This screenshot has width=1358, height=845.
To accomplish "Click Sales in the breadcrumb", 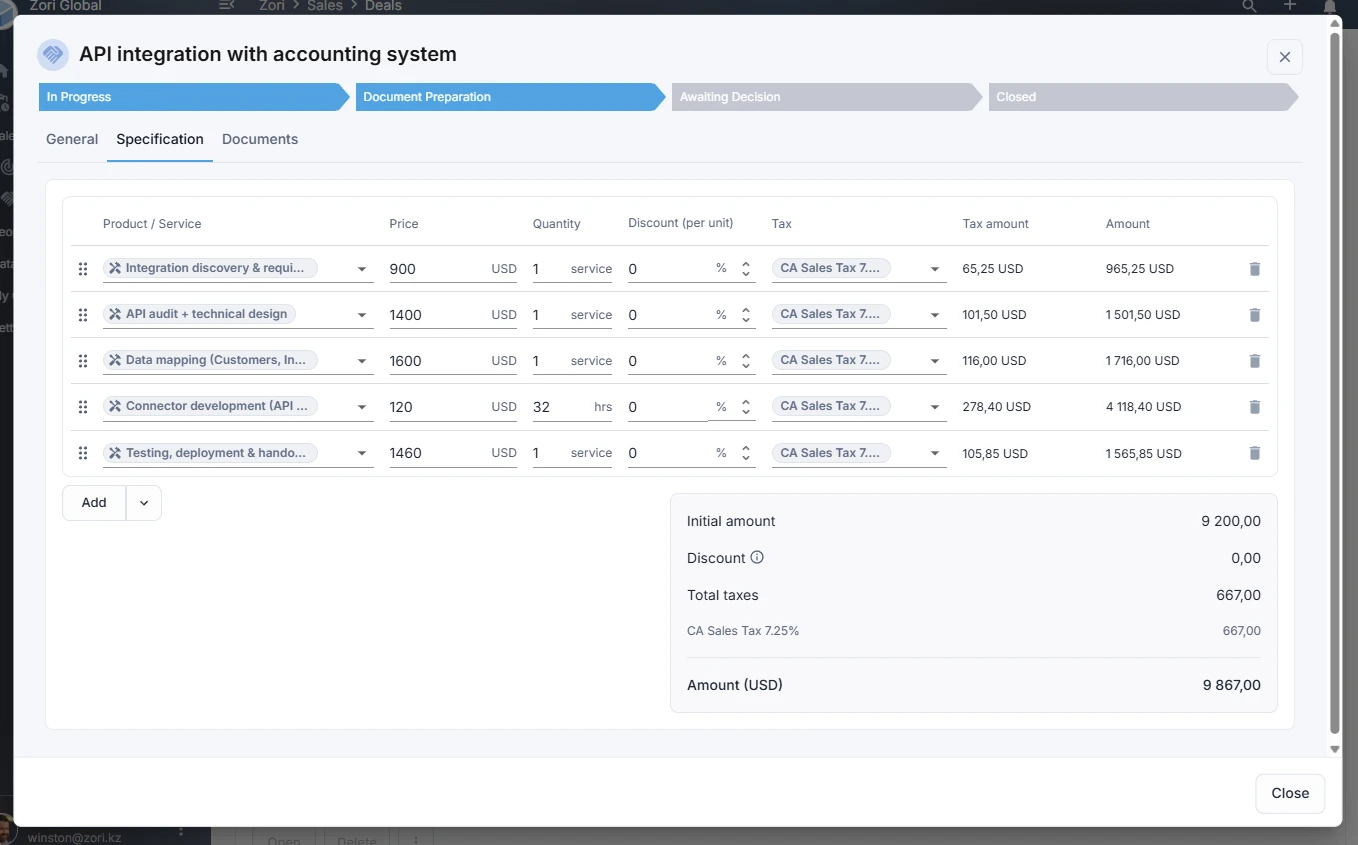I will [x=325, y=6].
